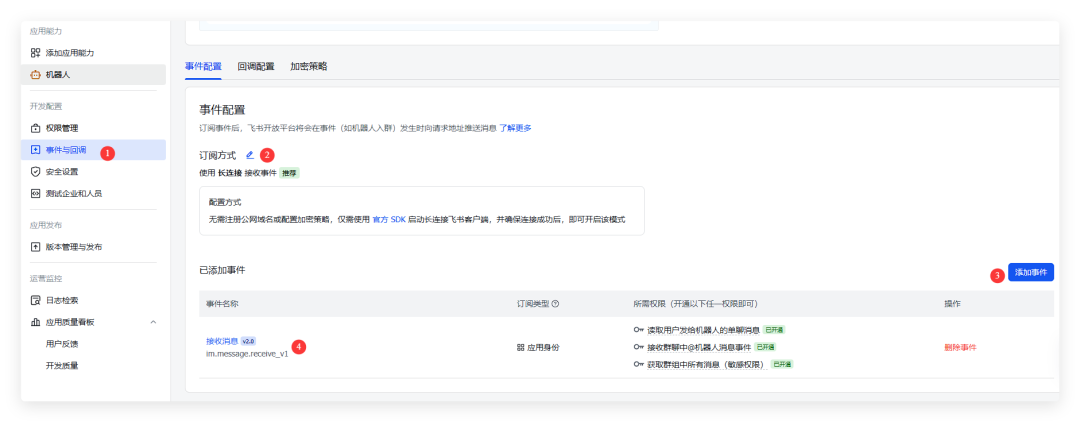Open 机器人 menu item
Image resolution: width=1080 pixels, height=422 pixels.
(x=93, y=74)
